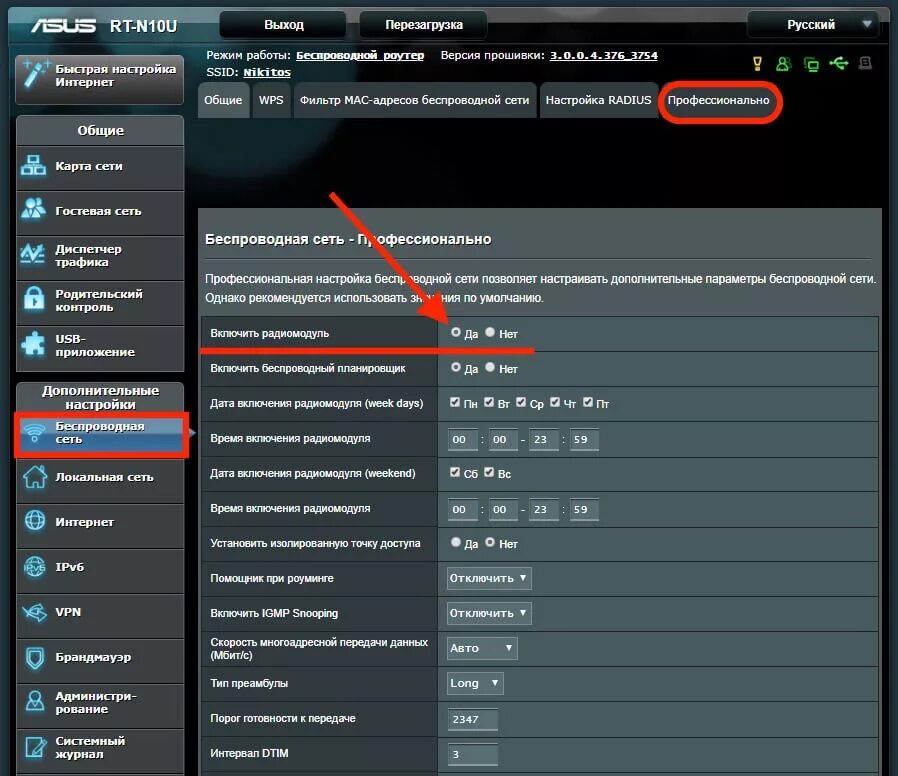This screenshot has height=776, width=898.
Task: Click the SSID Nikitos link
Action: (267, 73)
